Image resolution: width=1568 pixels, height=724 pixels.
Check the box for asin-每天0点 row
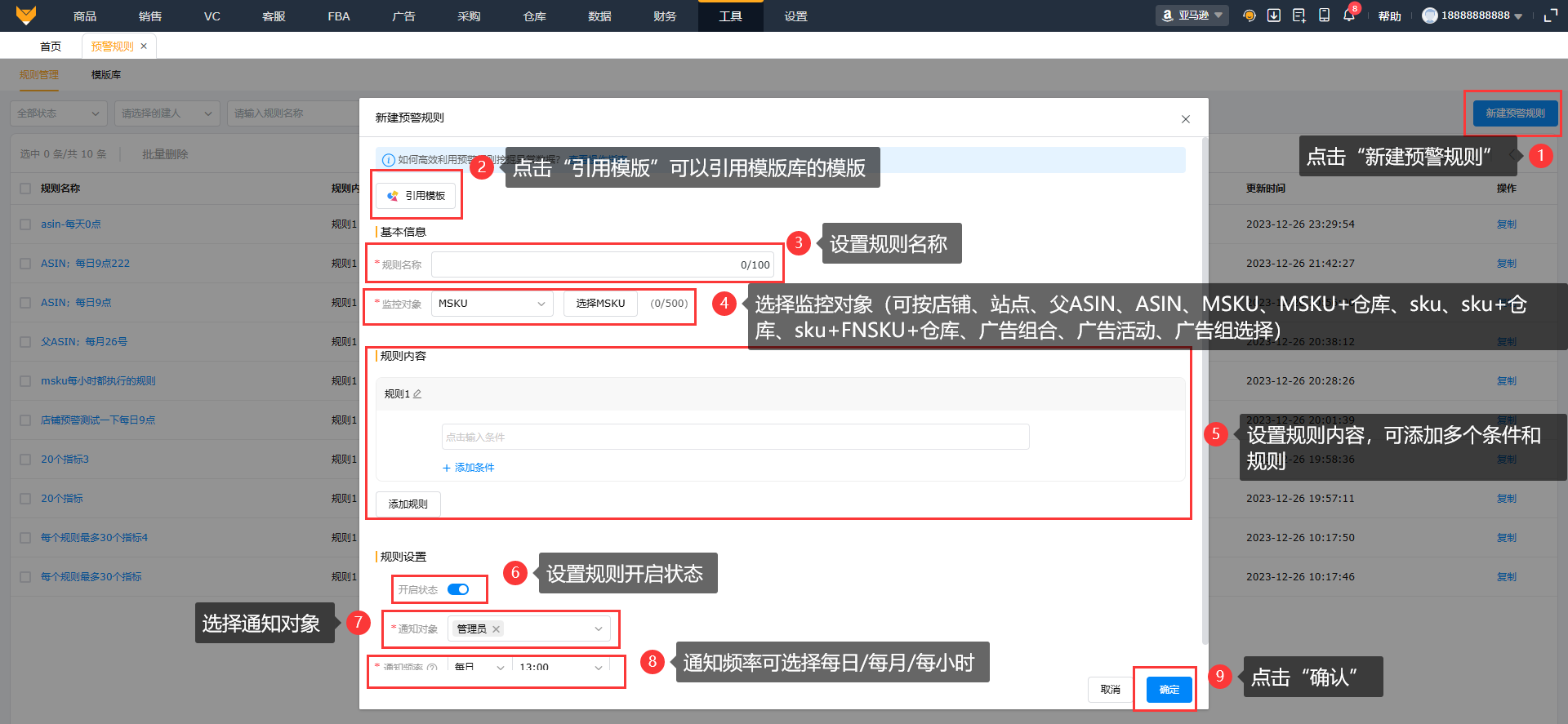point(25,224)
